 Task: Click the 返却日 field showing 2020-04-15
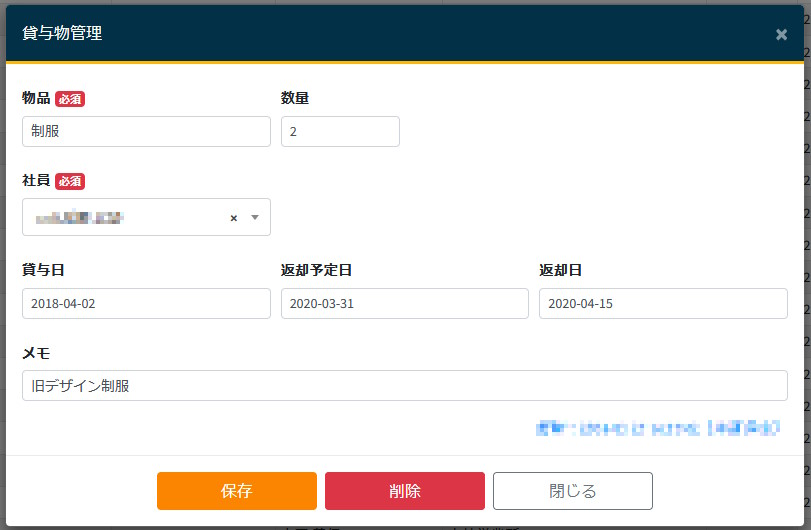[662, 303]
